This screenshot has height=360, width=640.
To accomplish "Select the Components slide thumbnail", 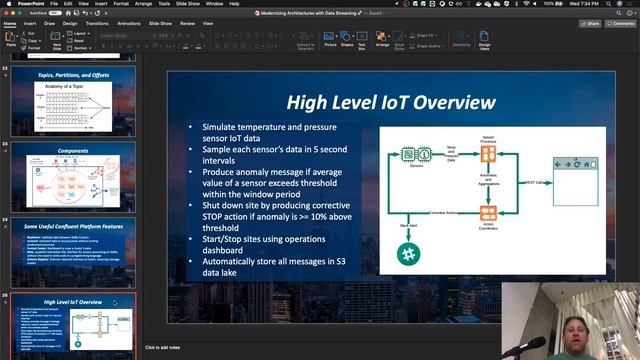I will [x=73, y=177].
